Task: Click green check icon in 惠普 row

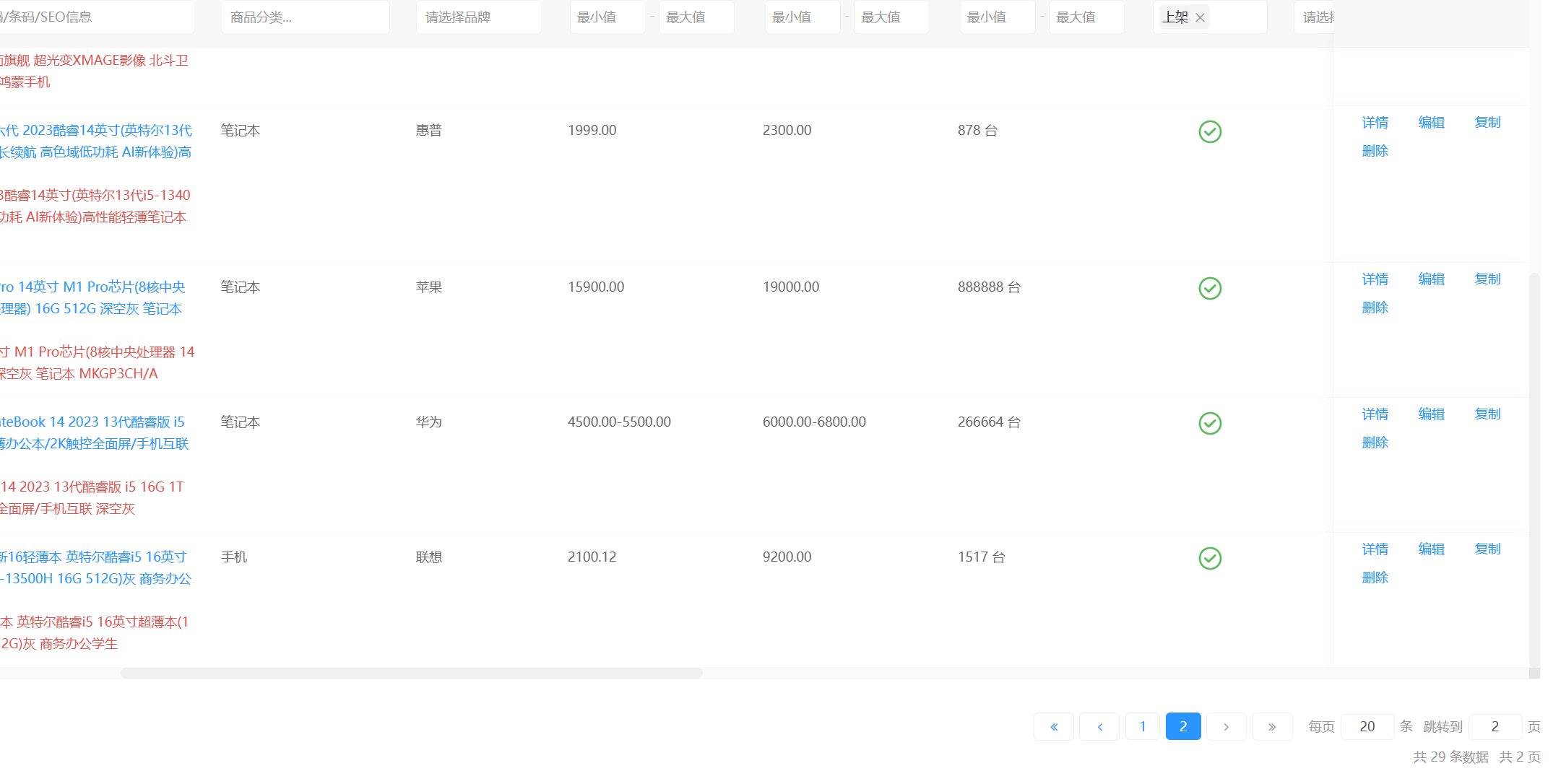Action: pyautogui.click(x=1210, y=131)
